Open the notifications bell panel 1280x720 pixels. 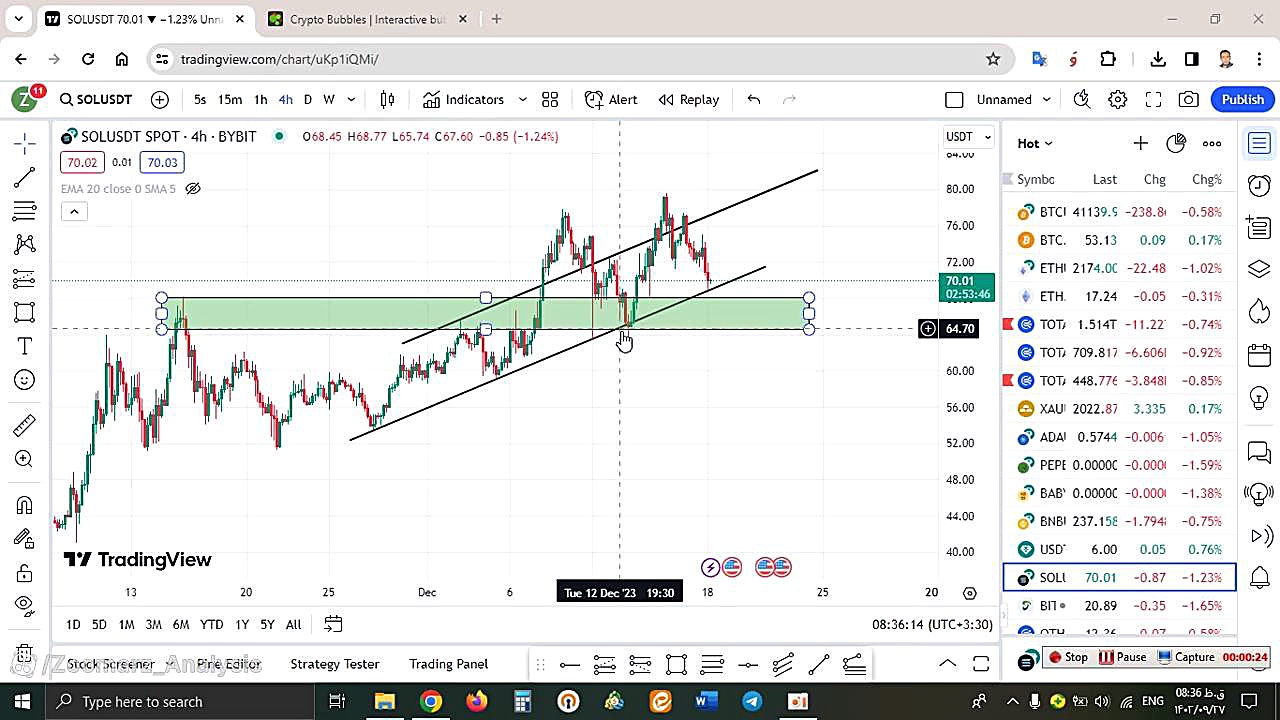(1259, 577)
